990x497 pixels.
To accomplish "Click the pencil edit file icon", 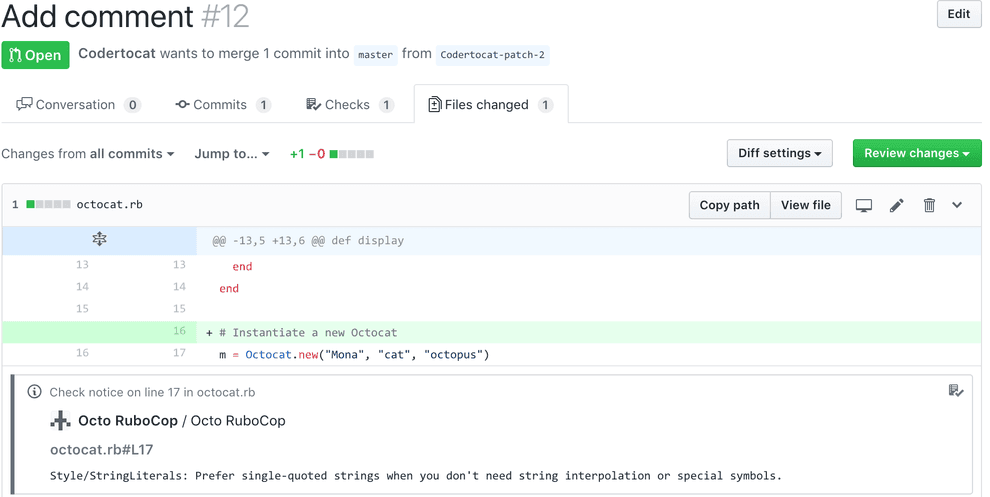I will (x=897, y=205).
